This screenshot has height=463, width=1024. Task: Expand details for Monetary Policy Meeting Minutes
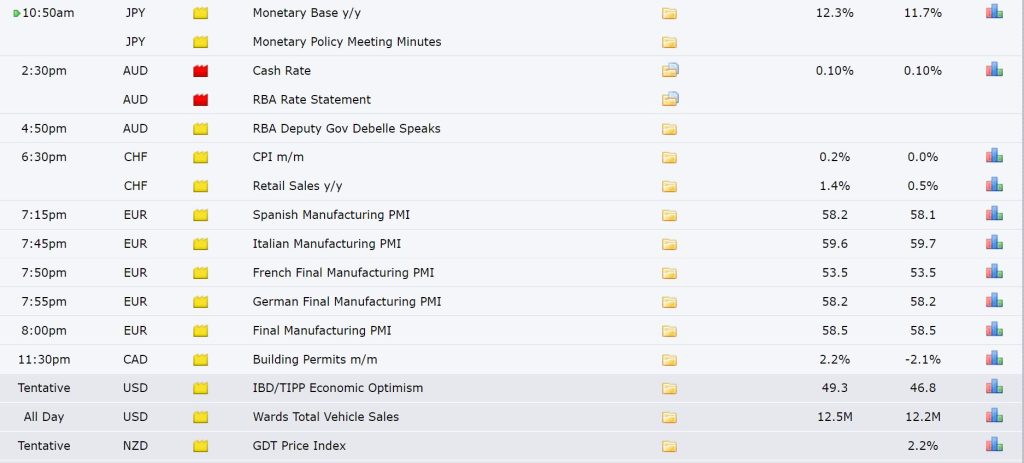coord(669,42)
